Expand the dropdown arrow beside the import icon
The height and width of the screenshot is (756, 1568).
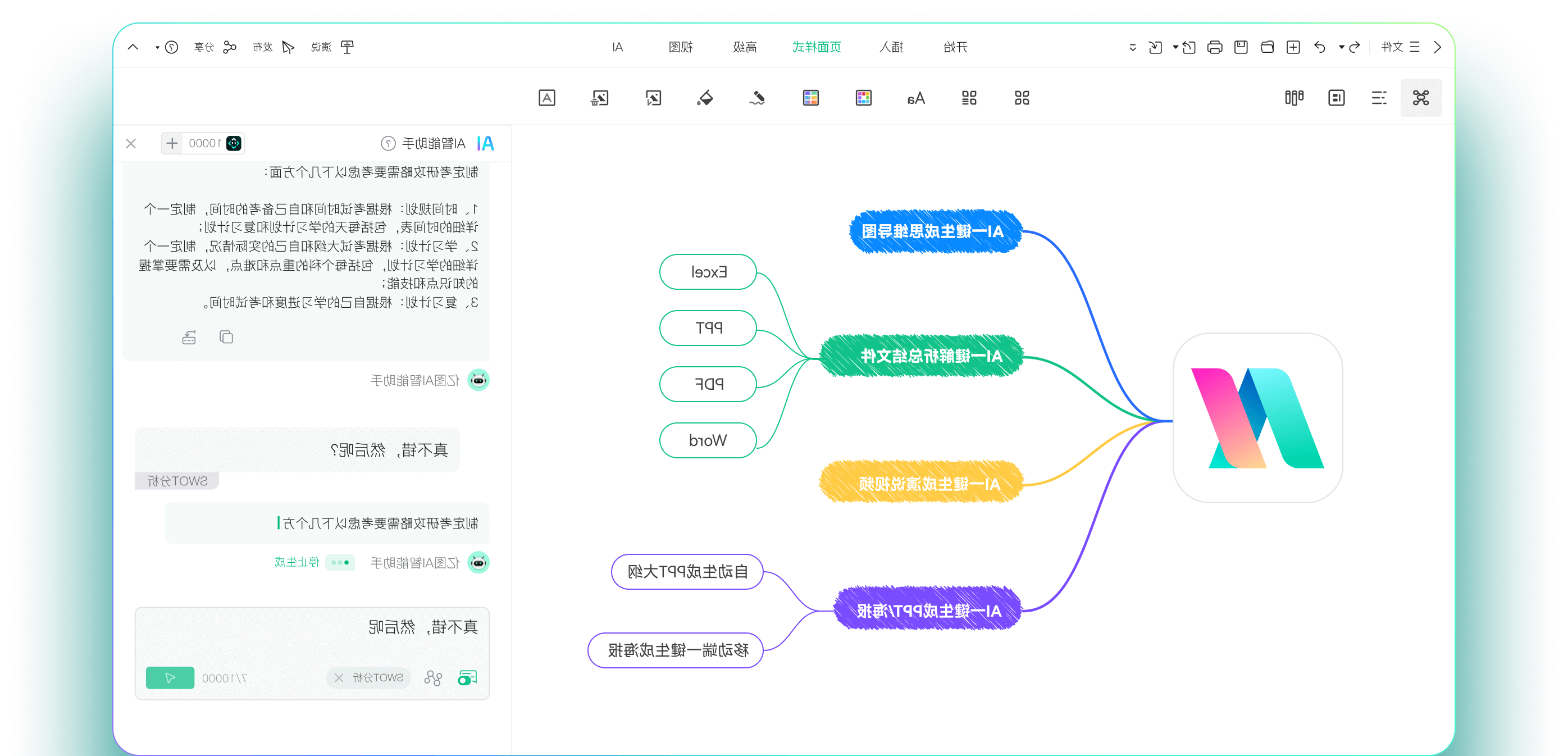(1175, 47)
